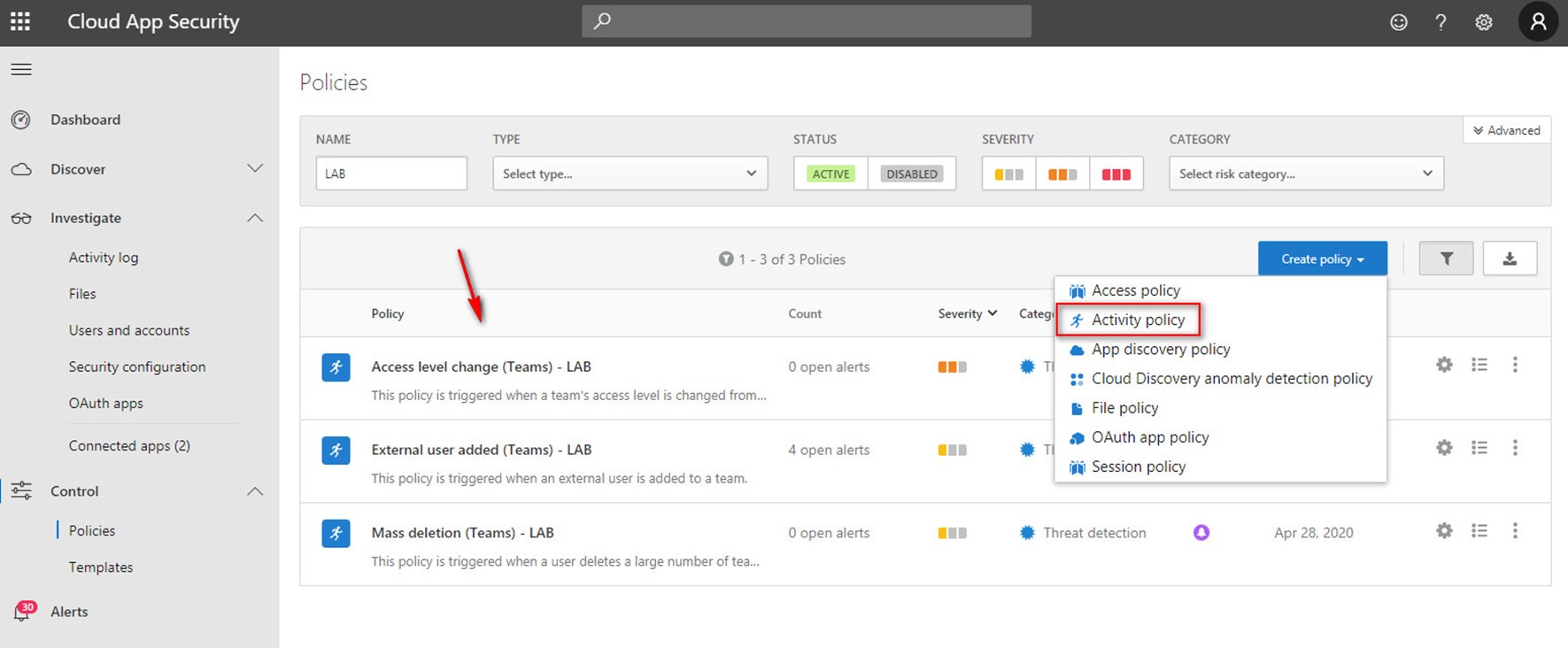Click the purple circle icon in Mass deletion row

click(x=1201, y=532)
